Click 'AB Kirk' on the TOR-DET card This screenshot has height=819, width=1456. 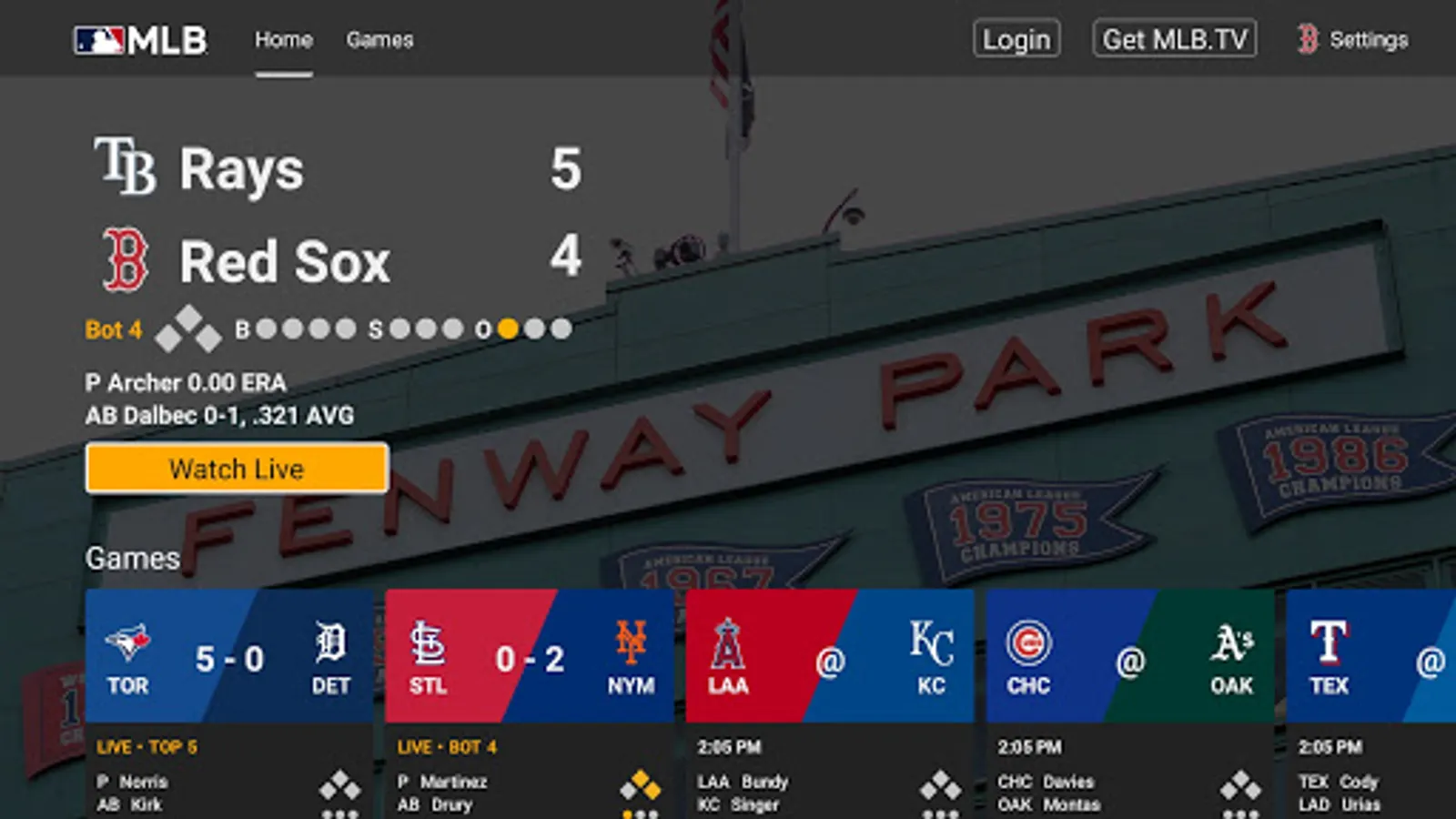click(x=129, y=804)
